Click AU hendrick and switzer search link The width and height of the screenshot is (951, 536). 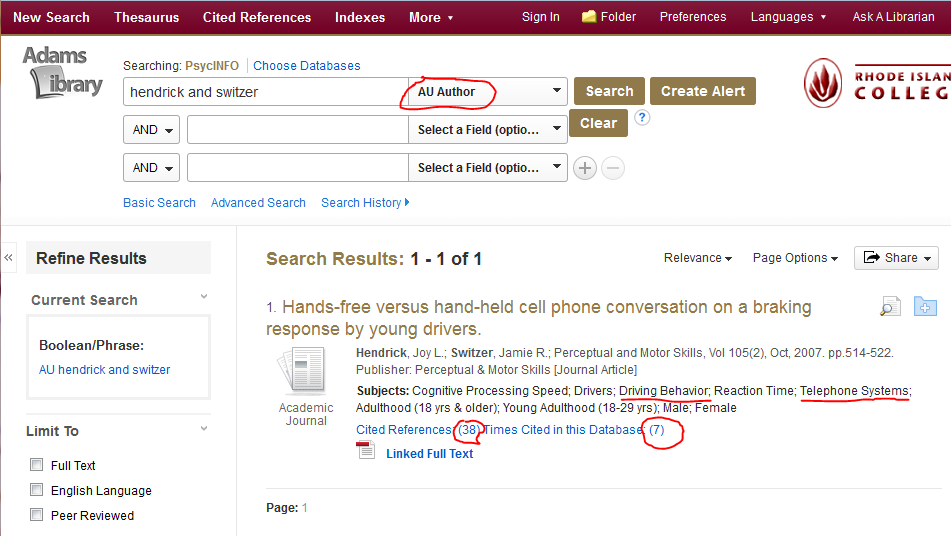[x=104, y=370]
